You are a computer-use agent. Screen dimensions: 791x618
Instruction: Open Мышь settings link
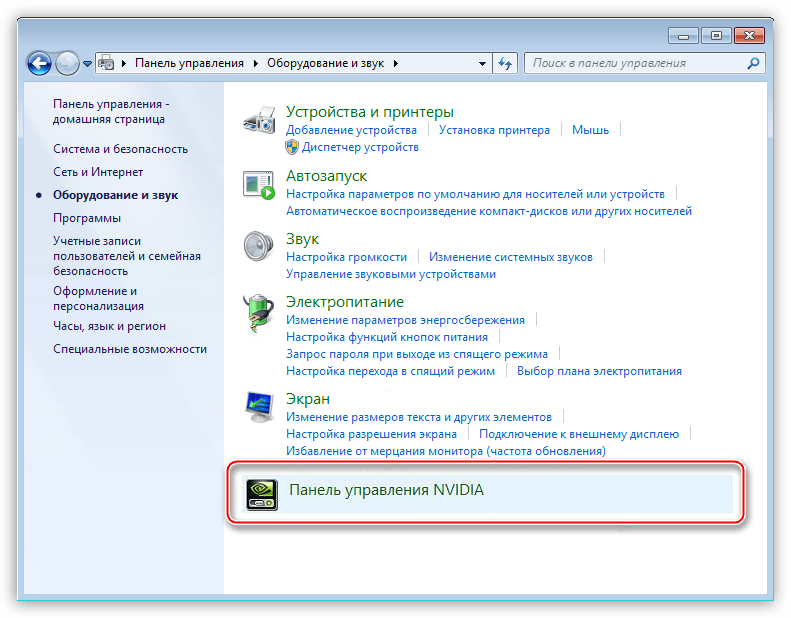point(590,130)
